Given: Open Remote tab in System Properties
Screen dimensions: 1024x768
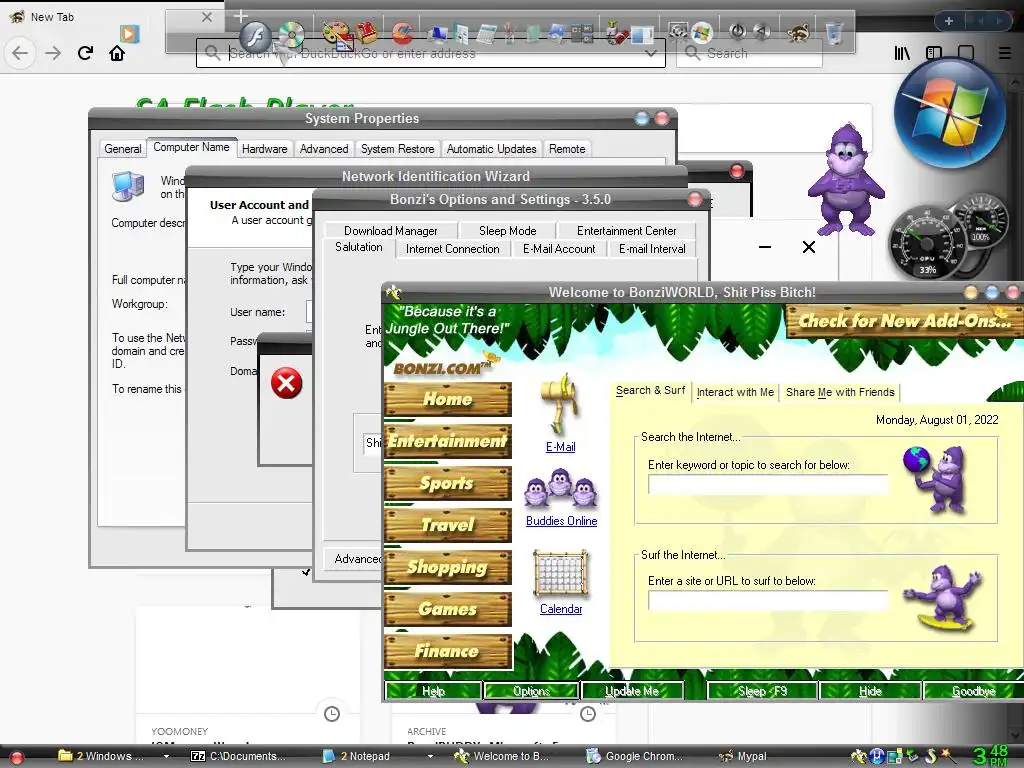Looking at the screenshot, I should pyautogui.click(x=567, y=149).
